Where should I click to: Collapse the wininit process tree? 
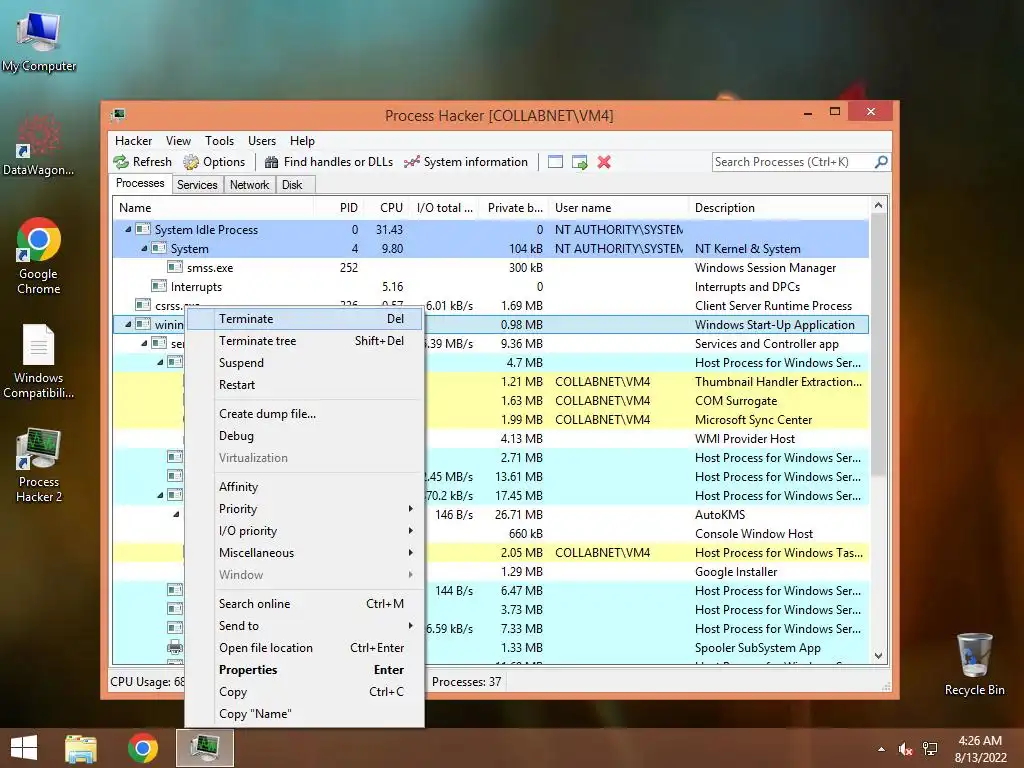[128, 324]
